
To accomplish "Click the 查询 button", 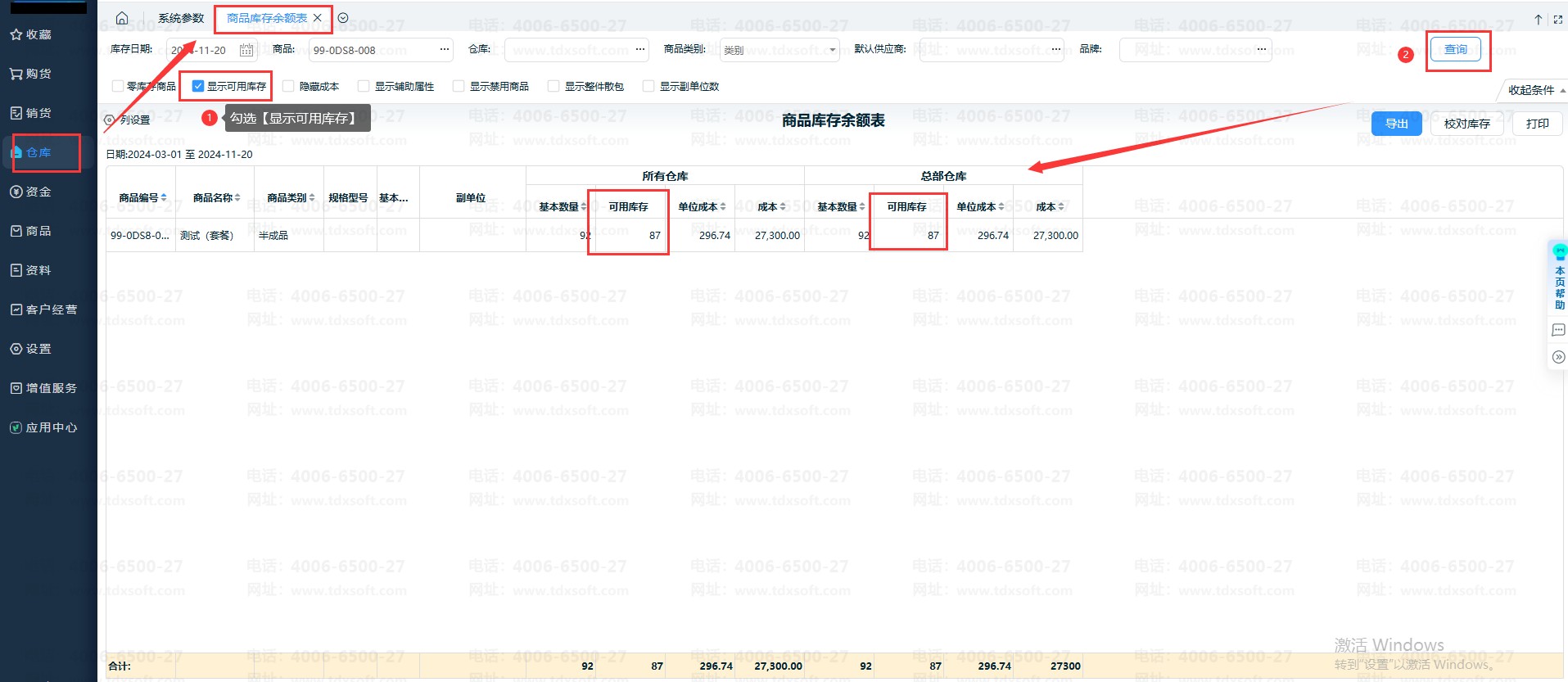I will tap(1455, 50).
